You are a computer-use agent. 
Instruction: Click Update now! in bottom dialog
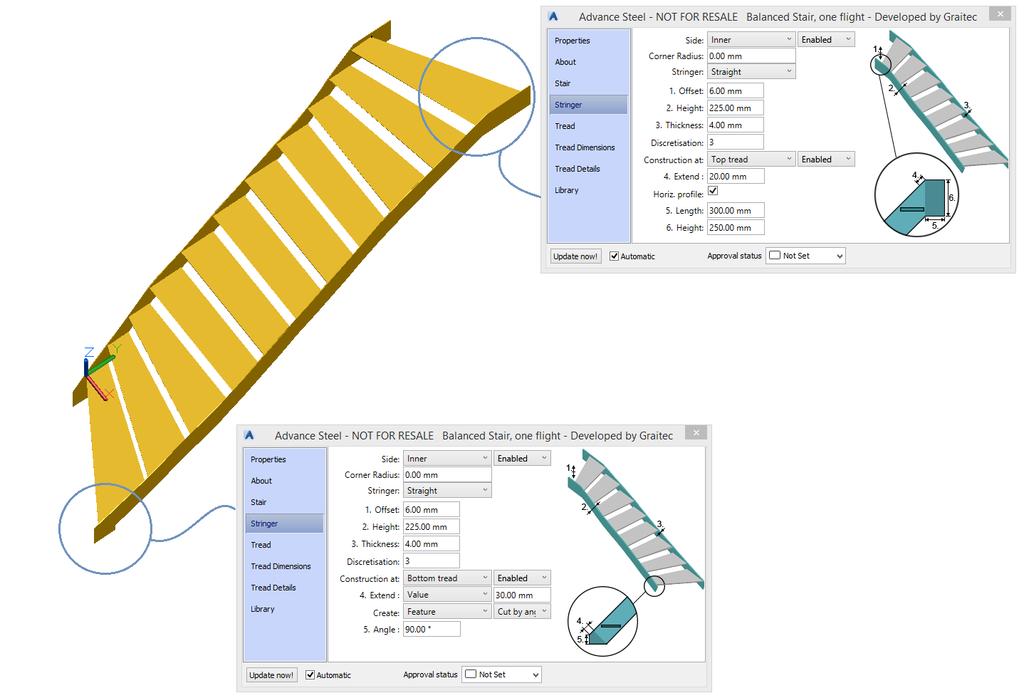[271, 675]
